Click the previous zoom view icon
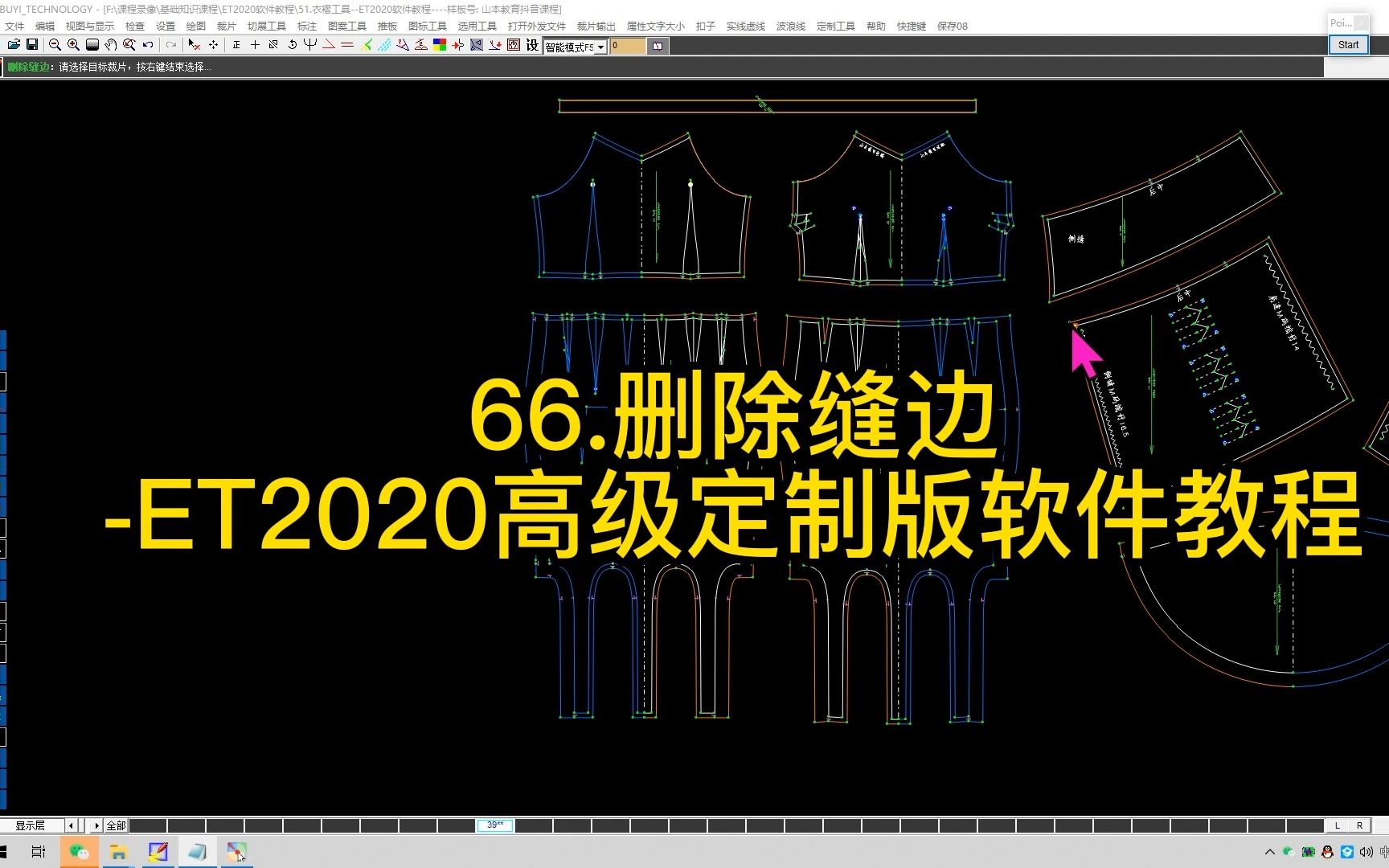 [x=129, y=45]
